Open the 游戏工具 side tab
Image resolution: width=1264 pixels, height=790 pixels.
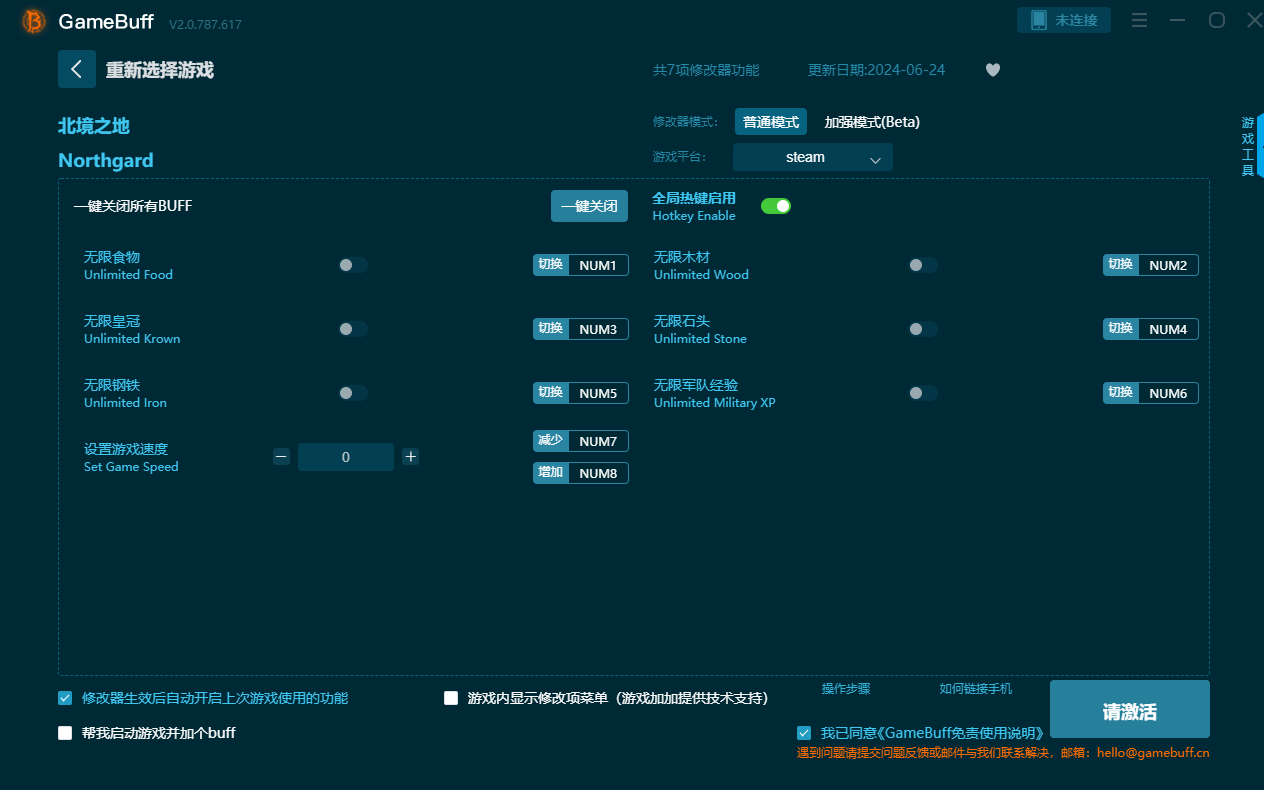[x=1248, y=146]
